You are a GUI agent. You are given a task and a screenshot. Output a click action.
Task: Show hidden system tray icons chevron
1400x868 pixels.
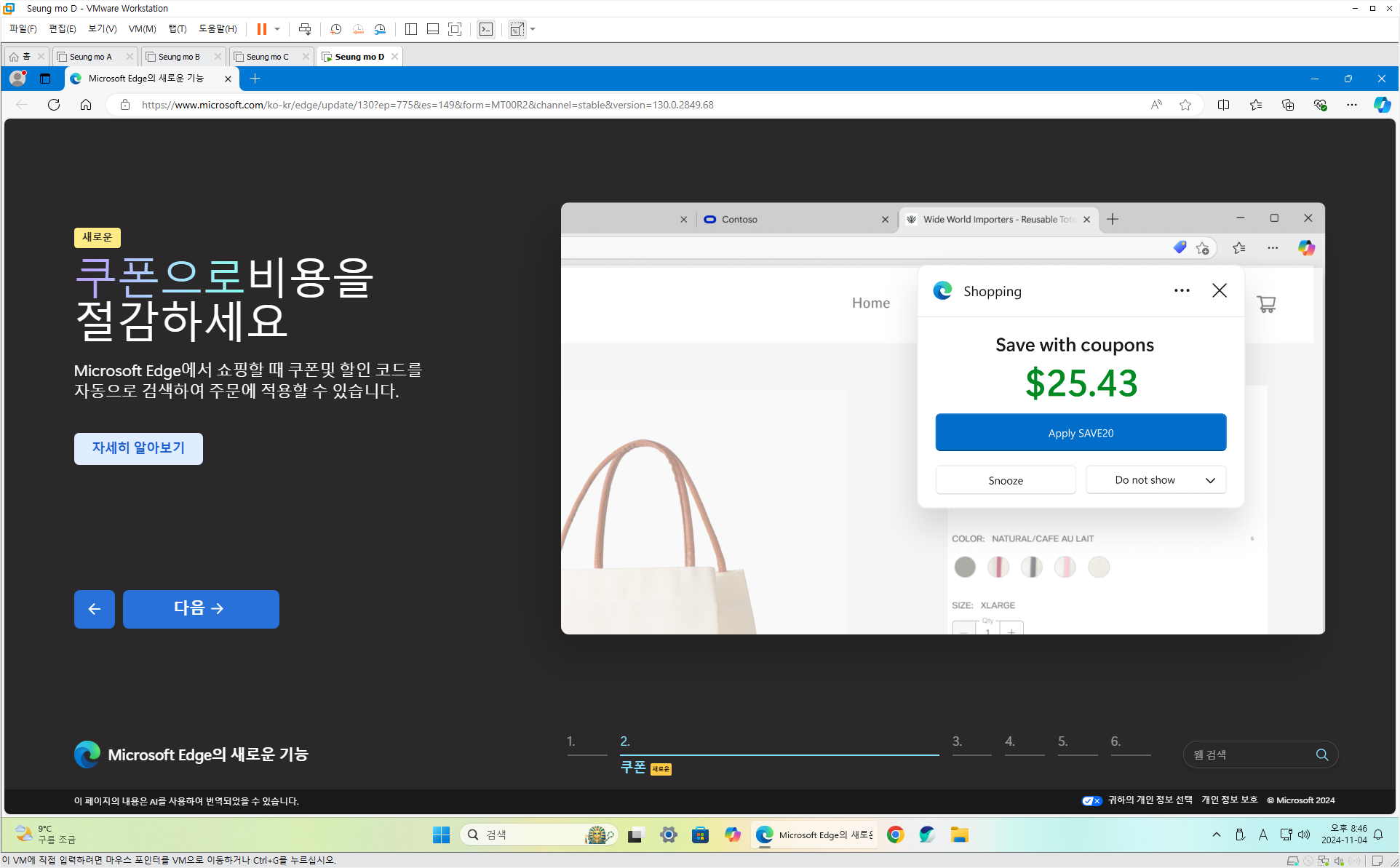pos(1217,835)
